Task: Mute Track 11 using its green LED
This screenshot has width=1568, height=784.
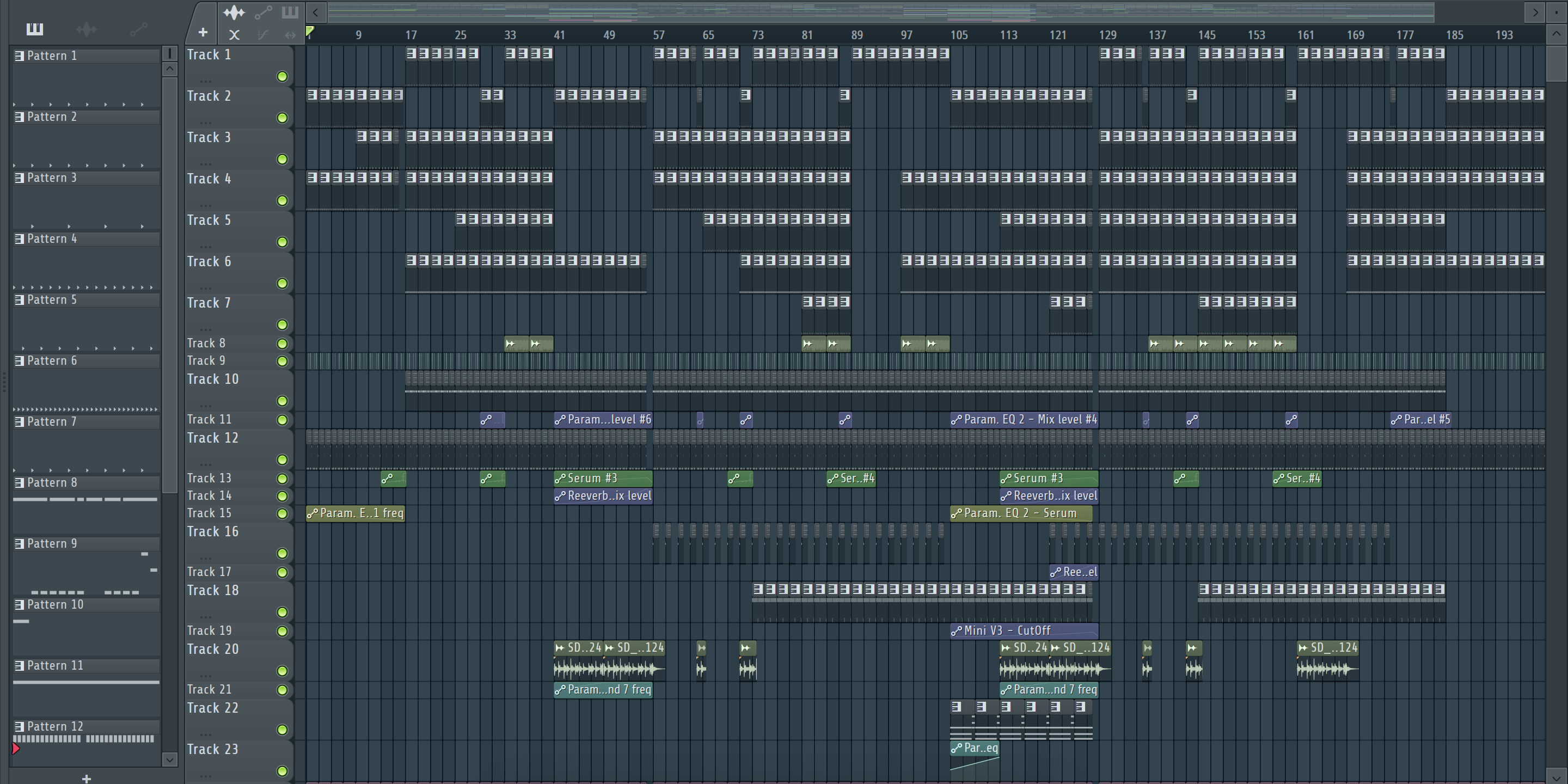Action: [x=282, y=420]
